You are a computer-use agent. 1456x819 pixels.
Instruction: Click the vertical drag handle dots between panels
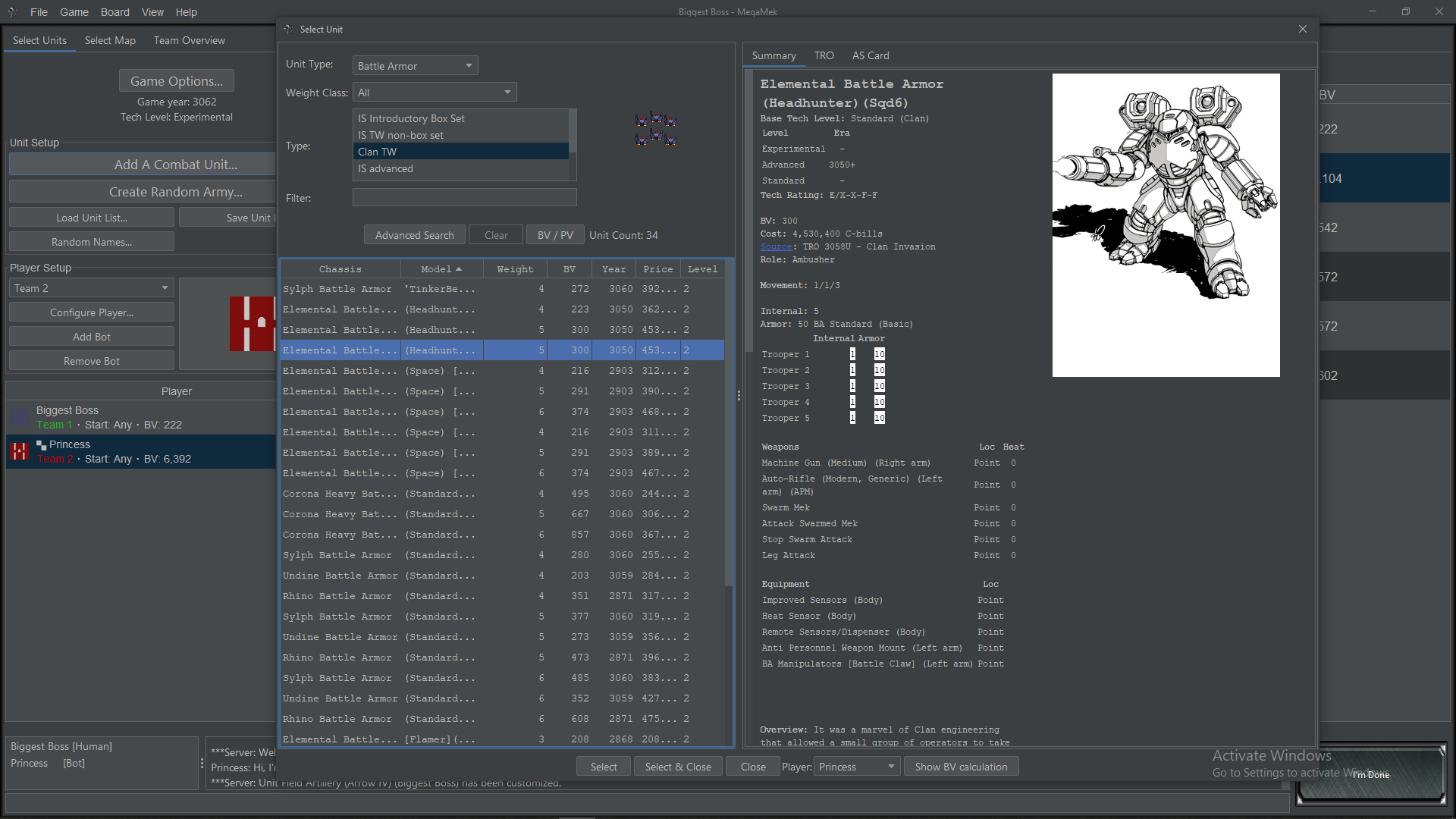pos(739,395)
